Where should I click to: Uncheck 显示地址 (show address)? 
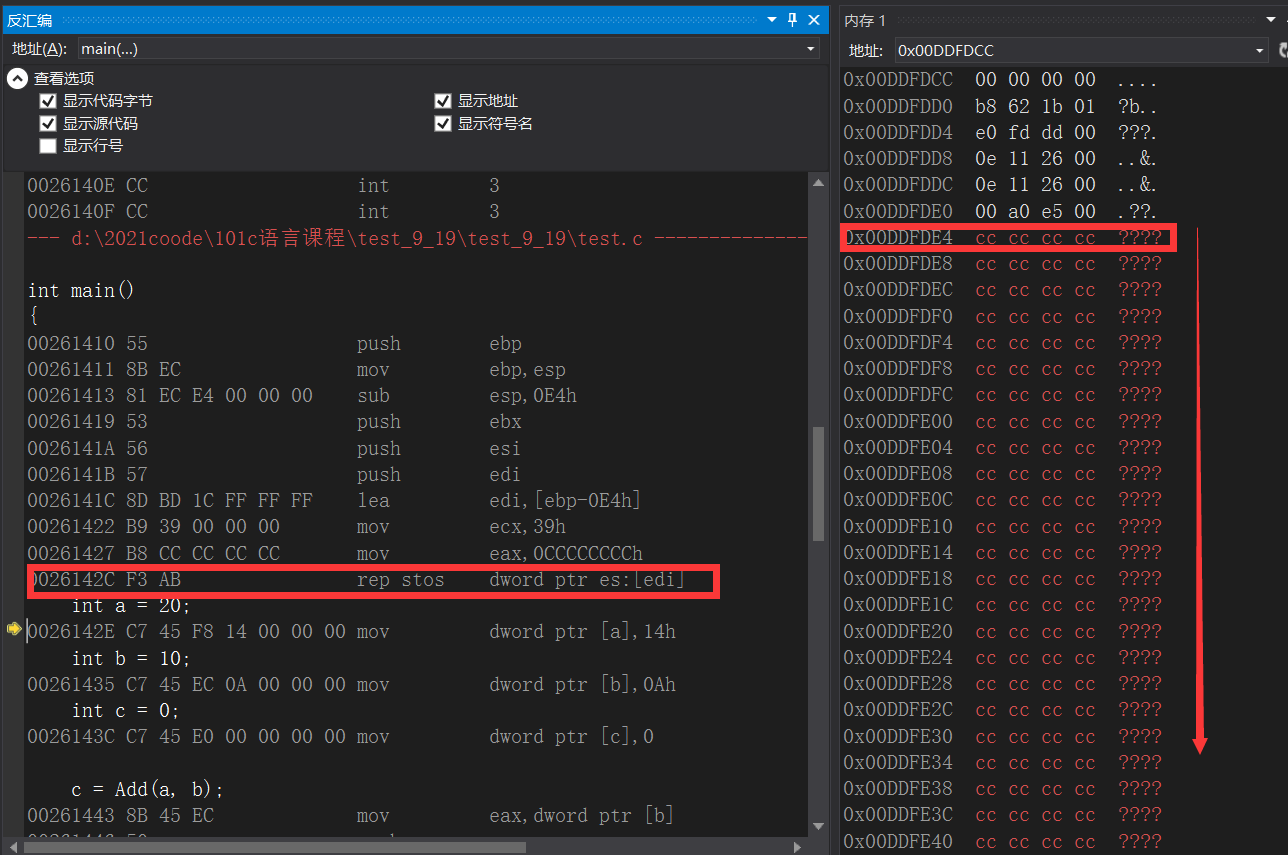pos(442,101)
